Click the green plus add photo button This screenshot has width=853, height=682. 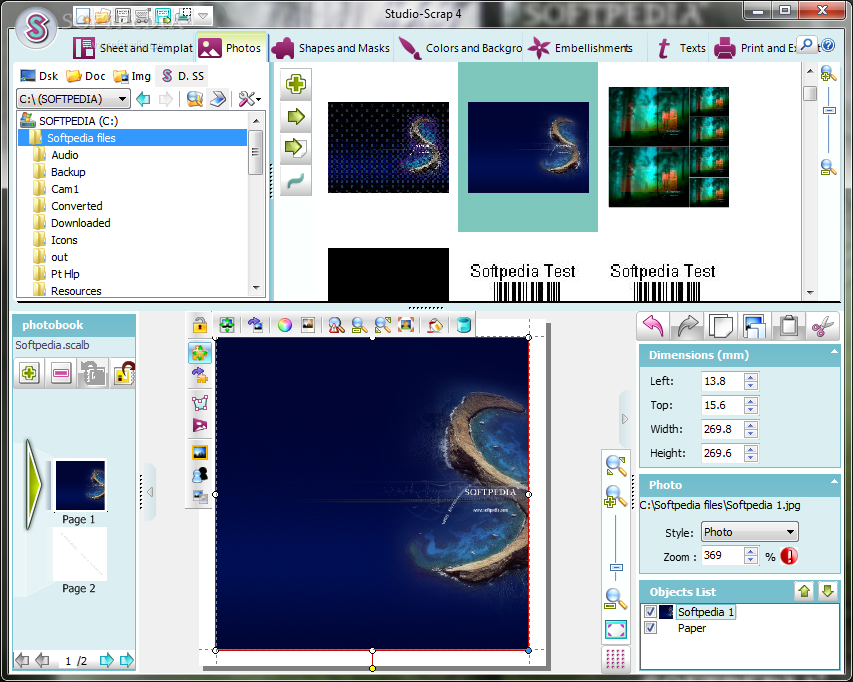[x=296, y=84]
